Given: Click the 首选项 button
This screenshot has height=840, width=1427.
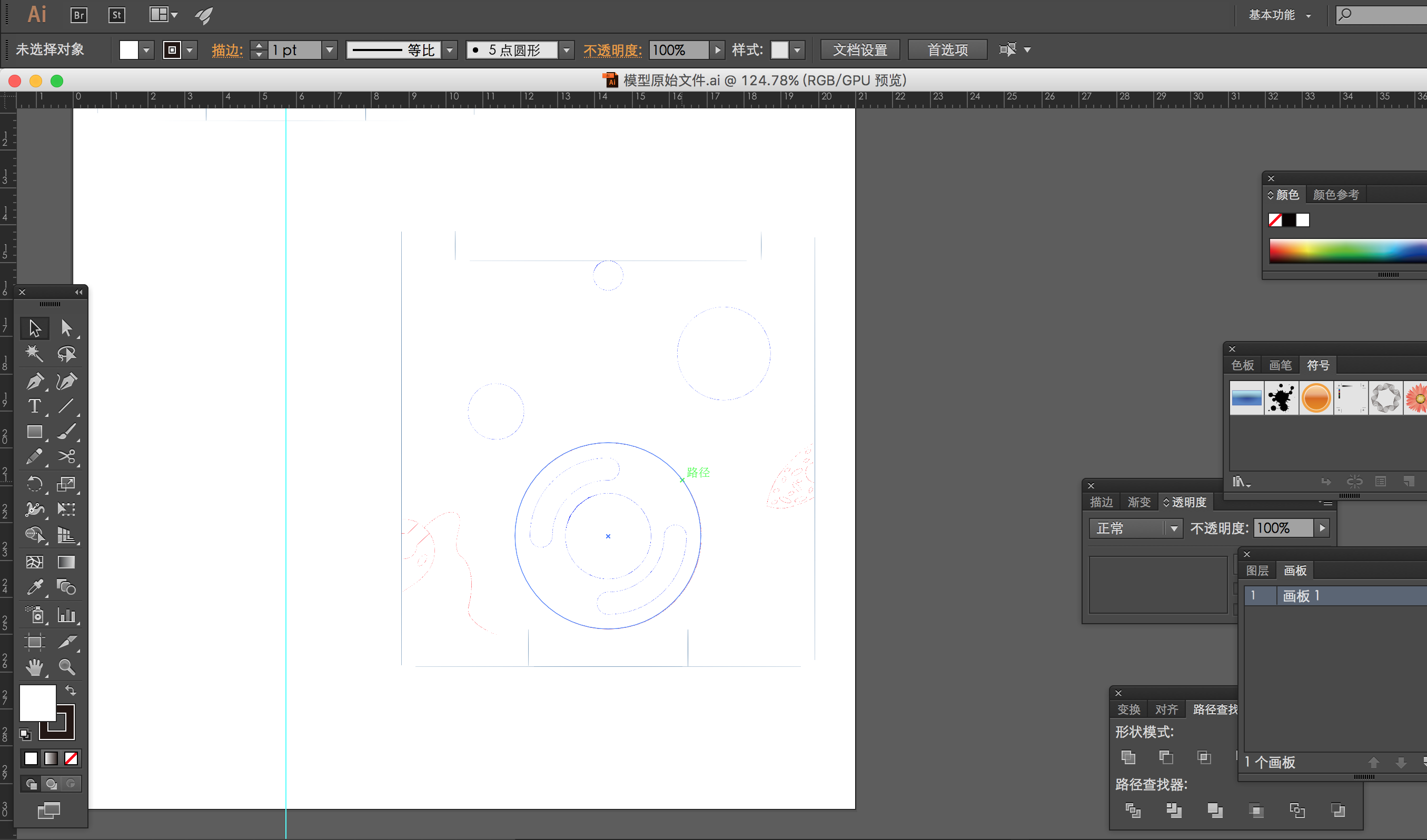Looking at the screenshot, I should [947, 50].
